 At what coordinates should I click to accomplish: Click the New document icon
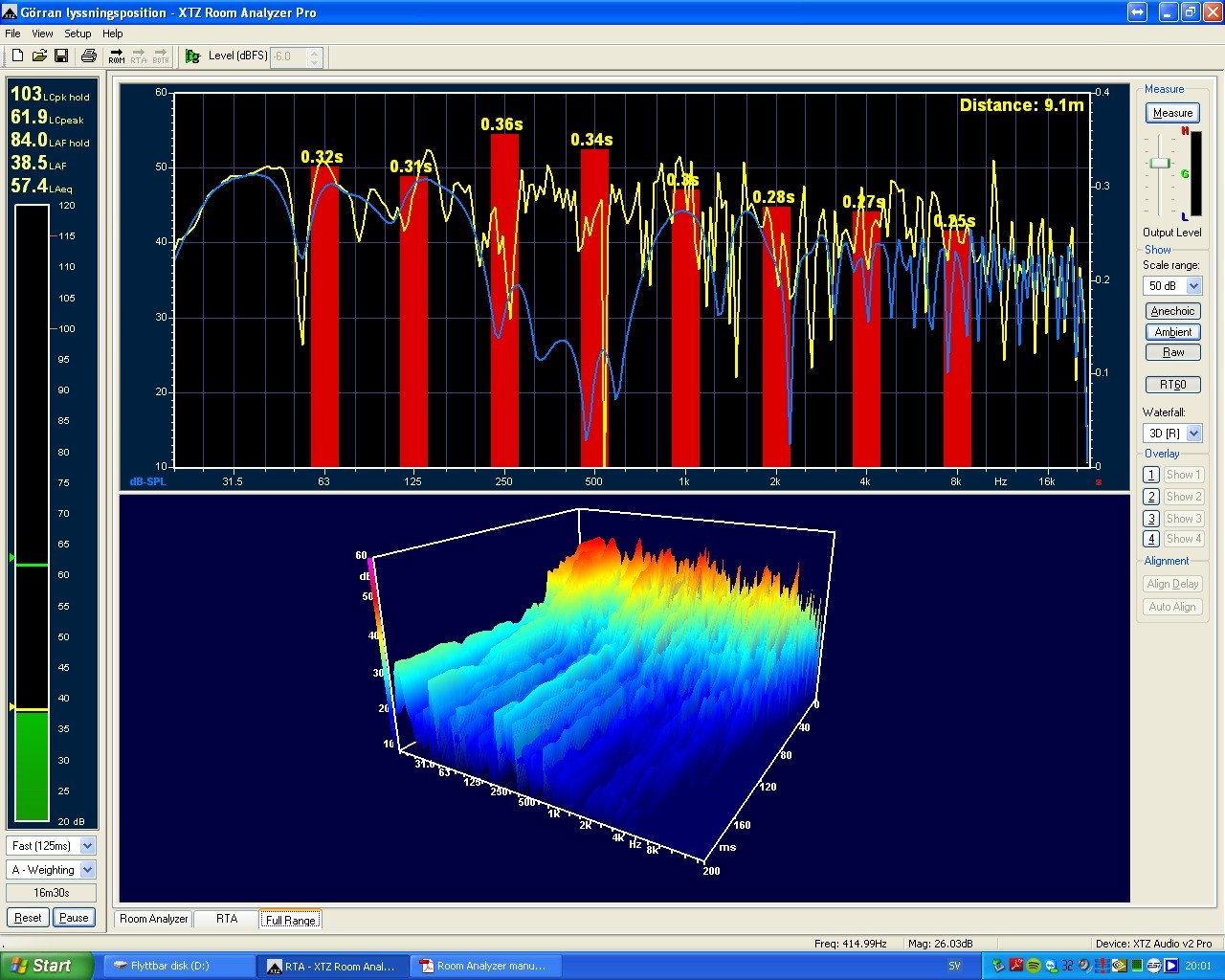pyautogui.click(x=18, y=56)
